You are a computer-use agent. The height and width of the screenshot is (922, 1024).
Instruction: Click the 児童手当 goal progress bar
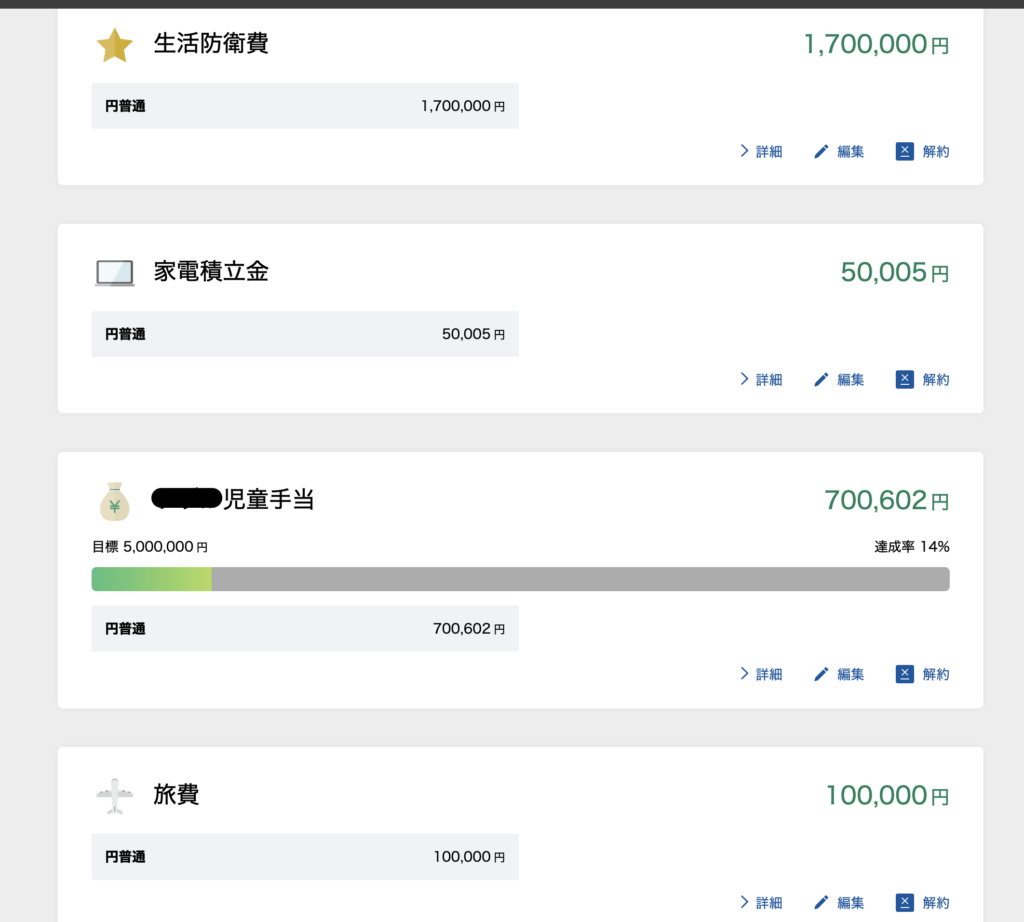pyautogui.click(x=520, y=579)
